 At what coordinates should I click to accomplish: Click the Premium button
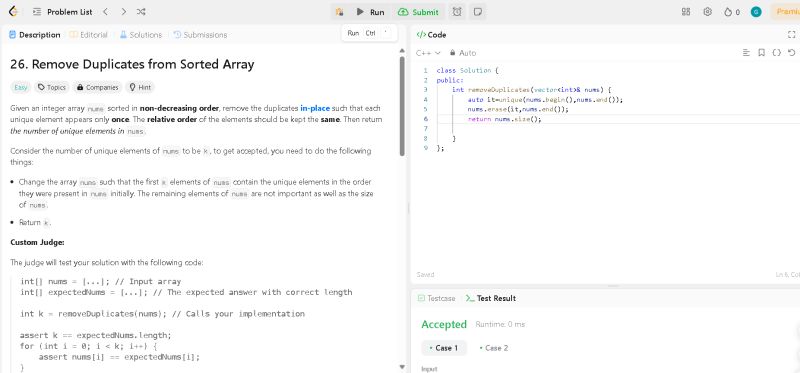(x=786, y=12)
